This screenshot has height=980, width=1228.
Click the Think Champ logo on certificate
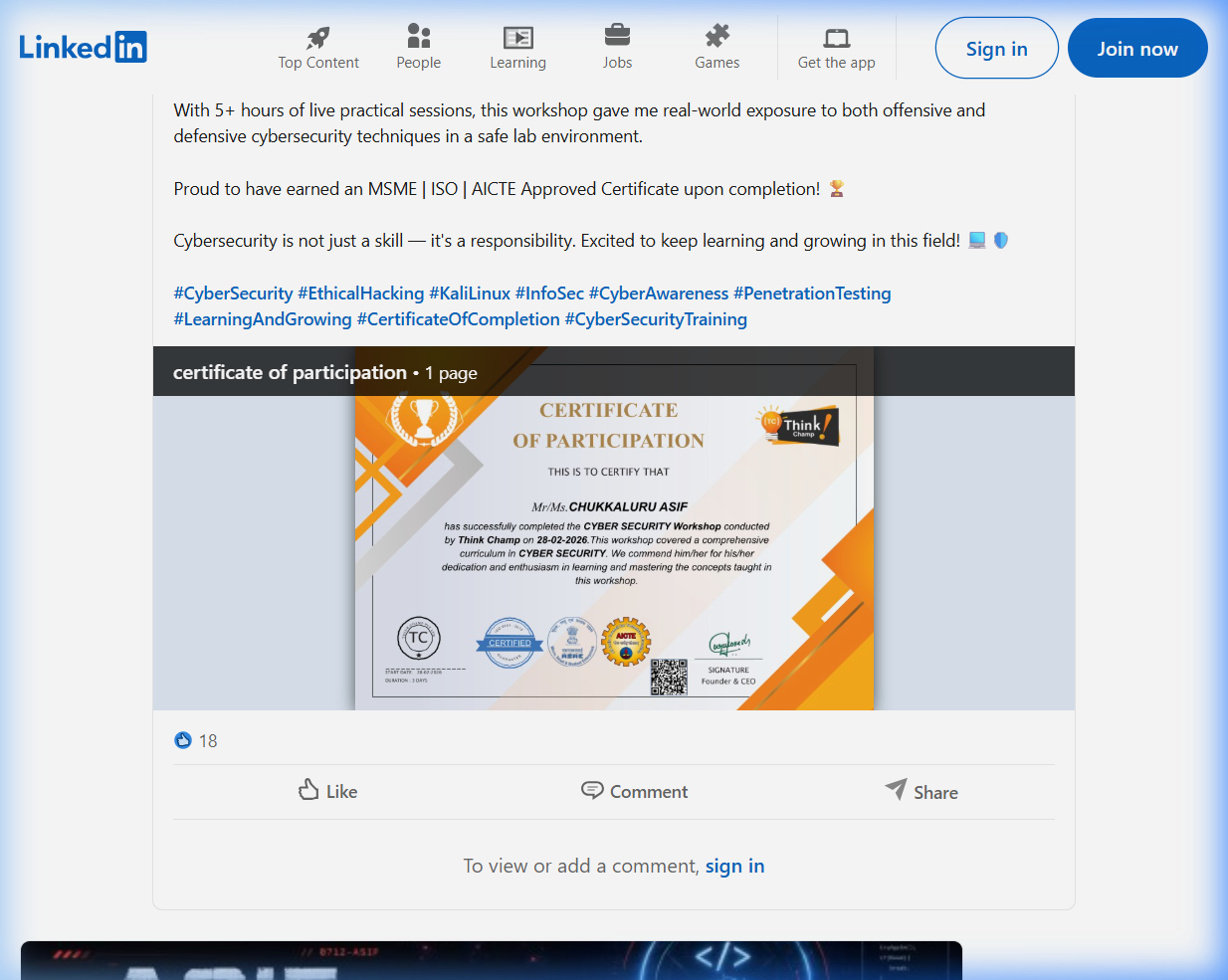(x=798, y=426)
